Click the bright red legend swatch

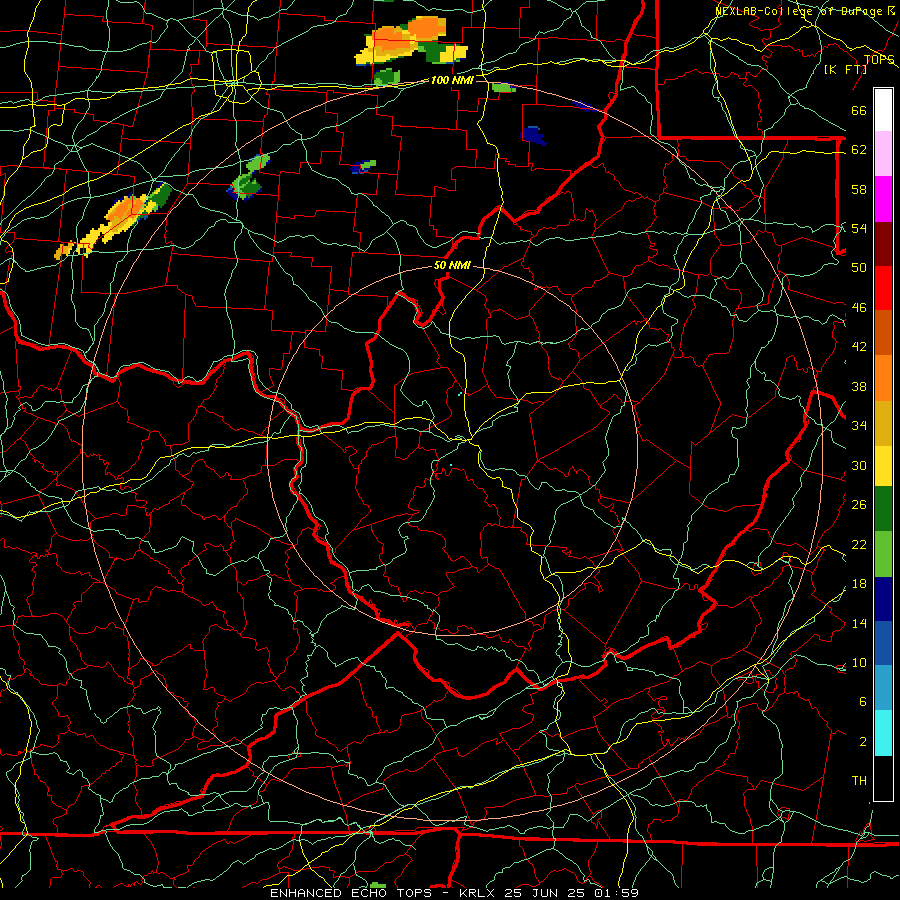[x=883, y=288]
